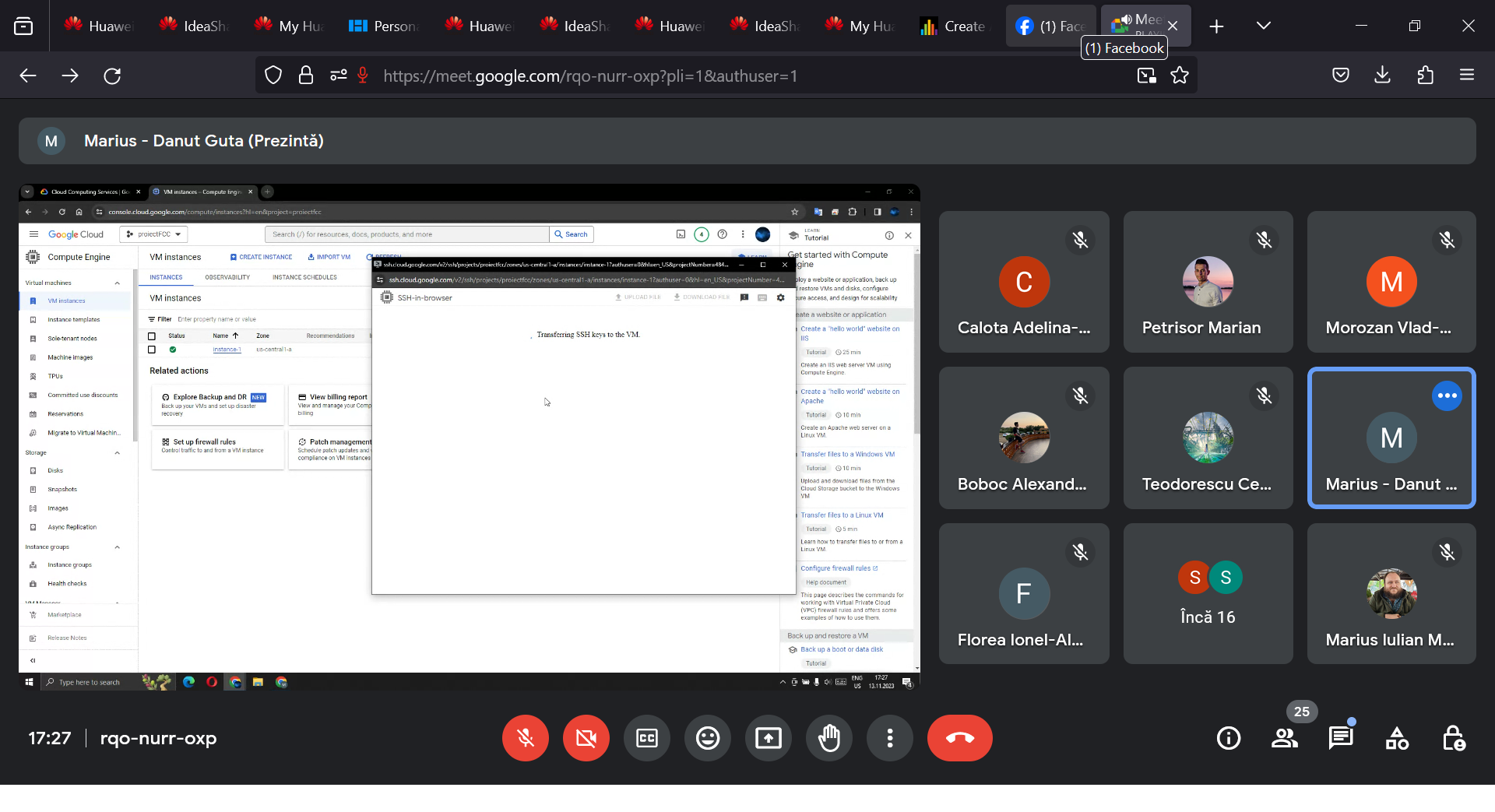1495x812 pixels.
Task: Unmute the microphone
Action: [525, 738]
